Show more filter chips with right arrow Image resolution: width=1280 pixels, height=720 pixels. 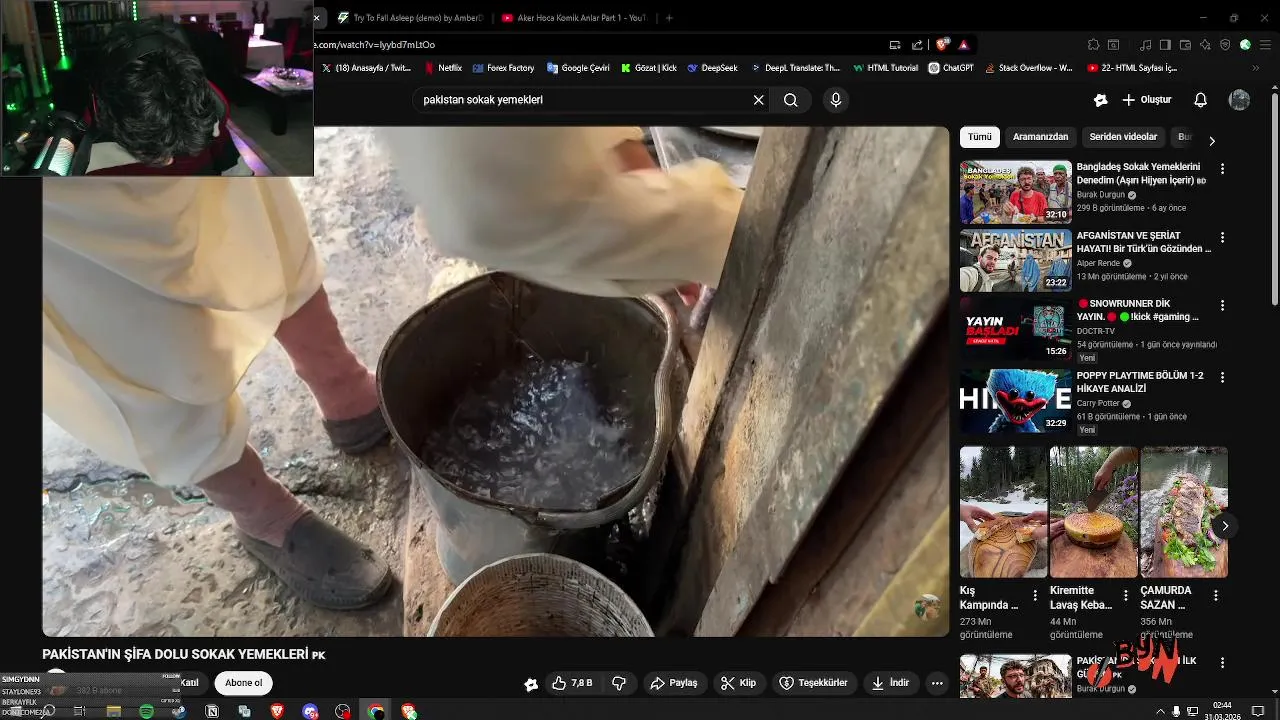pos(1212,141)
